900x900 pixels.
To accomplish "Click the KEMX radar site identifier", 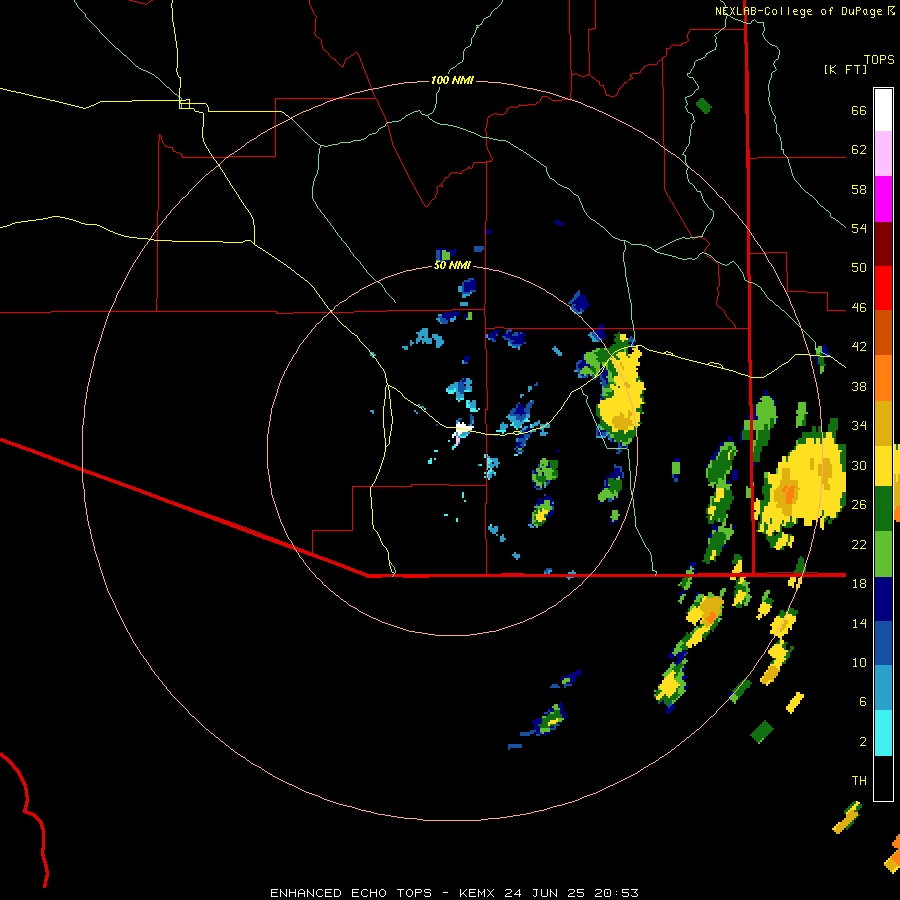I will (479, 893).
